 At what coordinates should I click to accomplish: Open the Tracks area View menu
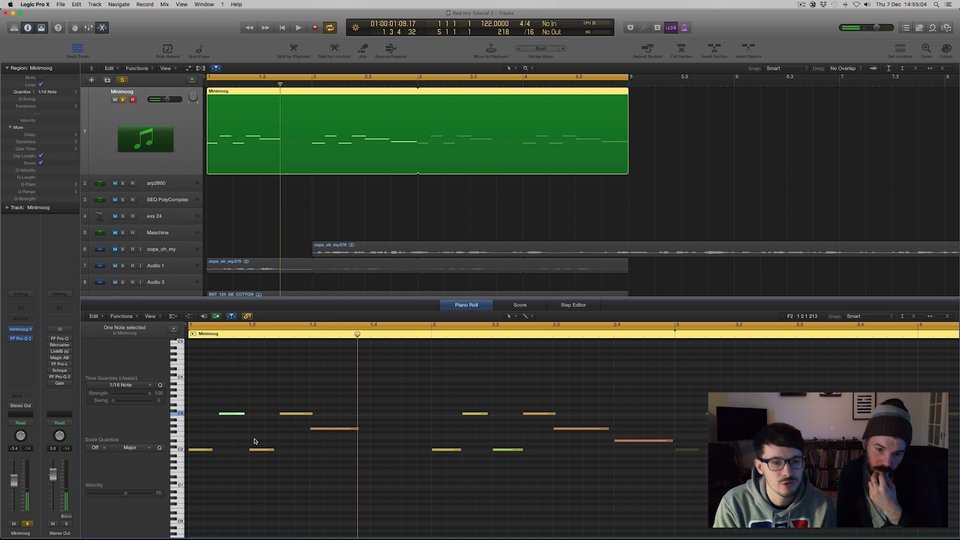[167, 68]
